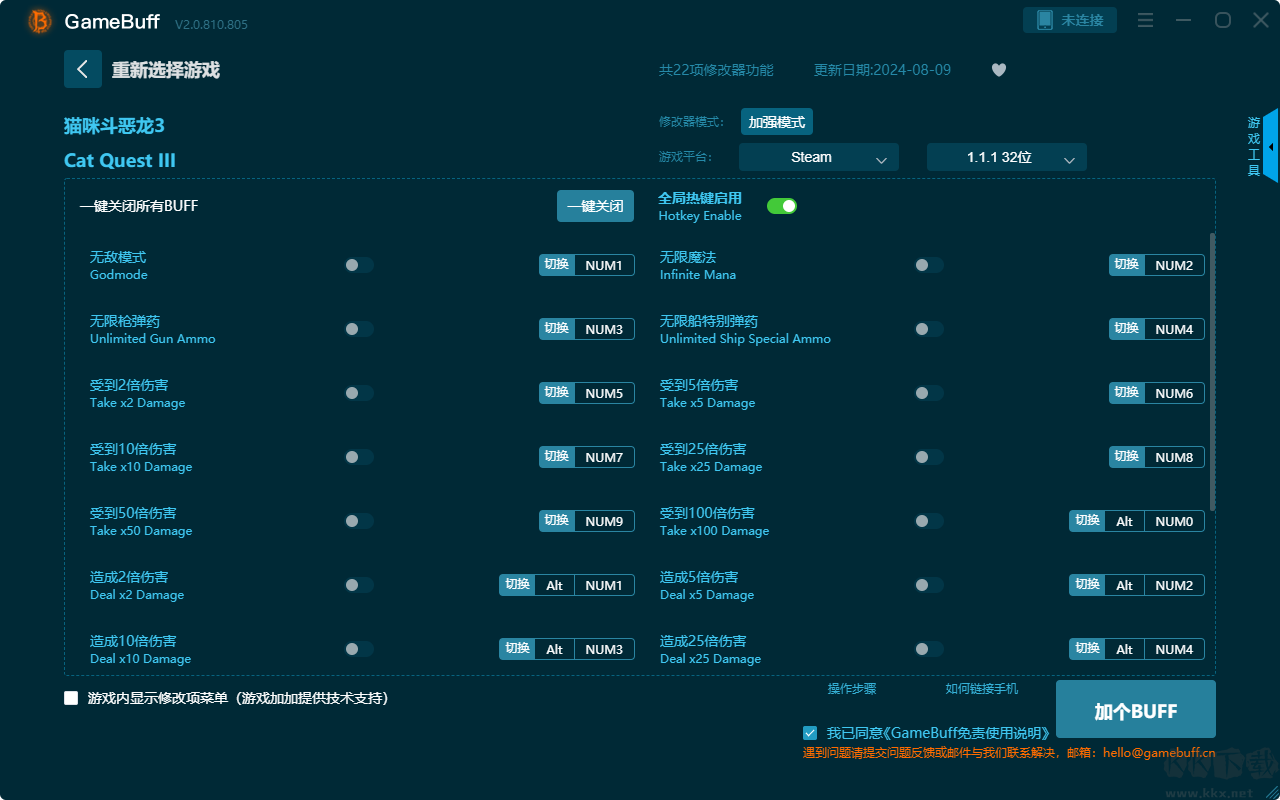The width and height of the screenshot is (1280, 800).
Task: Click 切换 for Take x100 Damage hotkey
Action: click(x=1087, y=521)
